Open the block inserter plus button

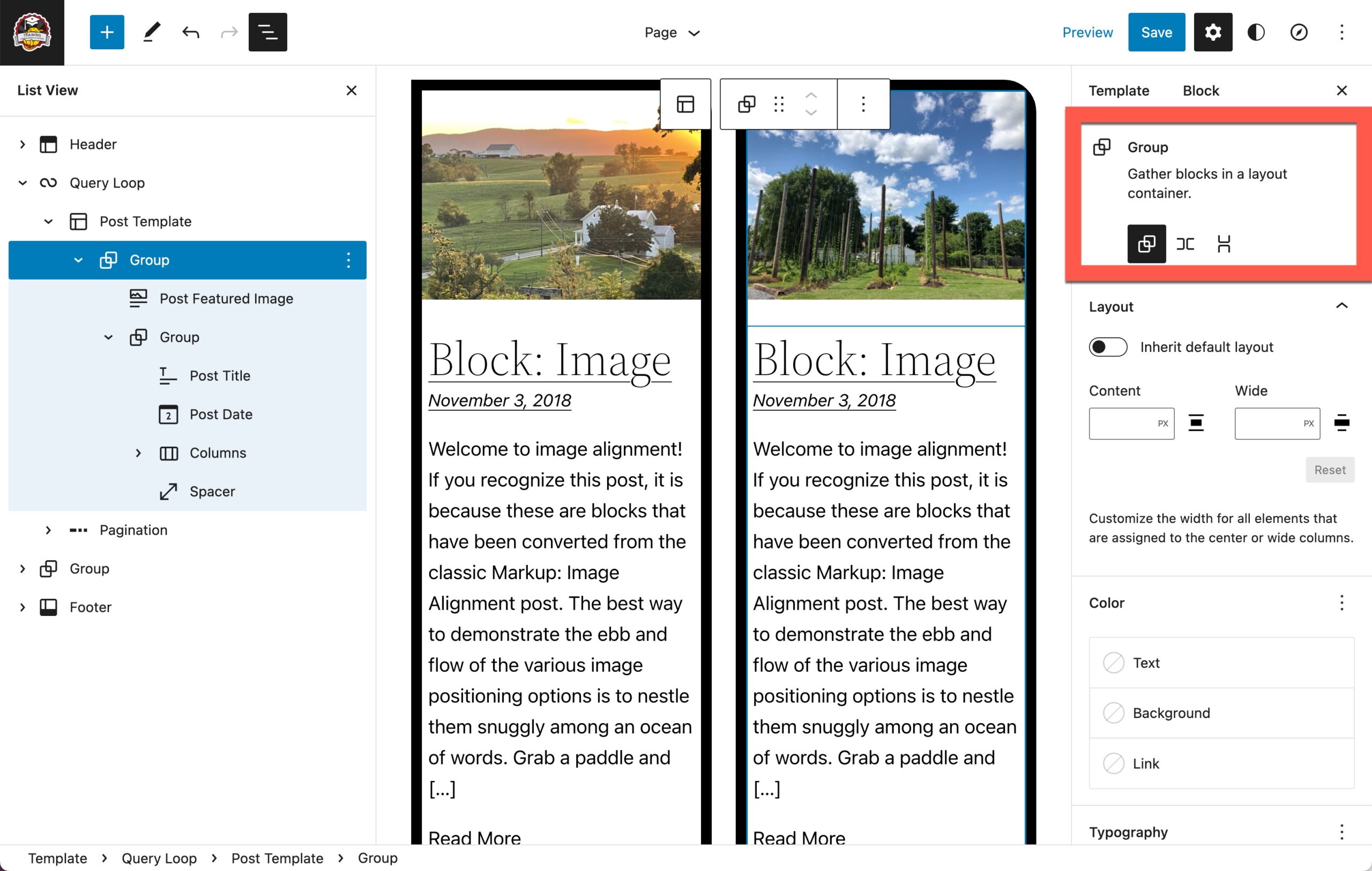pos(107,33)
